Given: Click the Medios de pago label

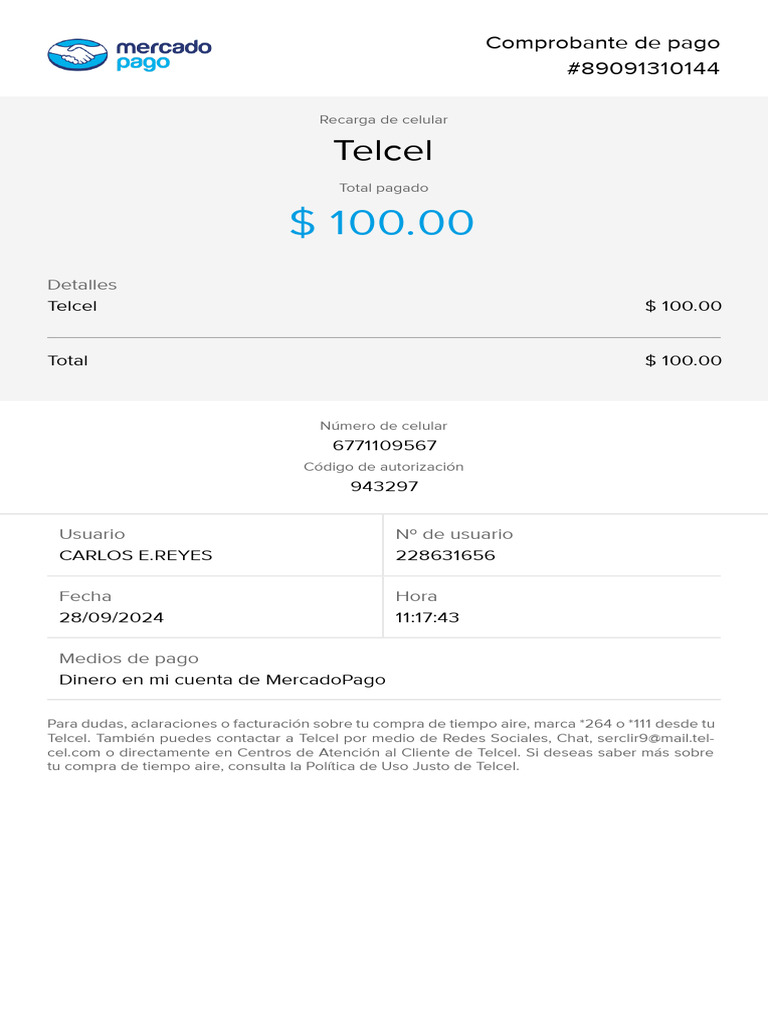Looking at the screenshot, I should pos(129,658).
